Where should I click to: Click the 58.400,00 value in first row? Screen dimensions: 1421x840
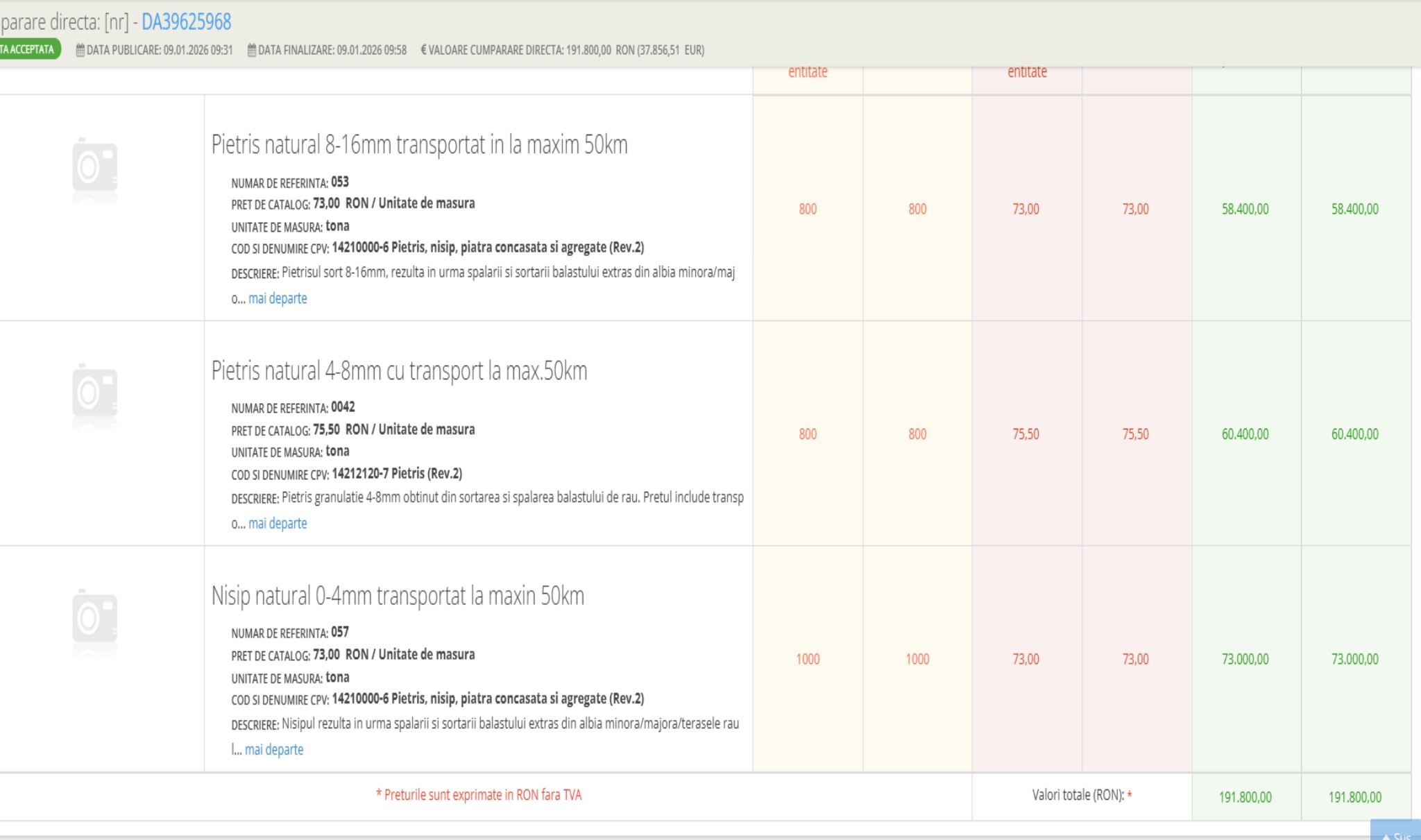tap(1245, 209)
